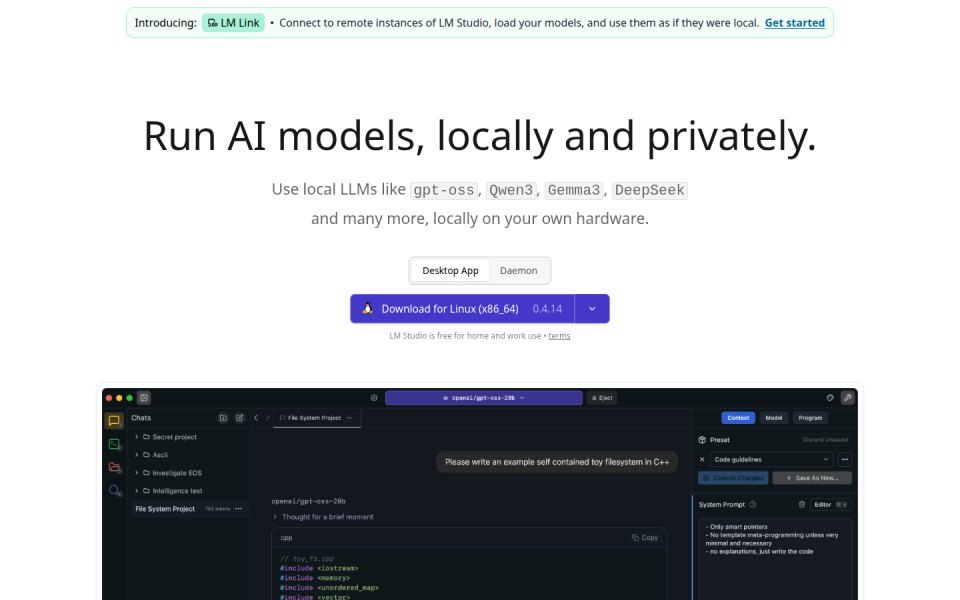Open the openai/gpt-oss-20b model selector
Screen dimensions: 960x600
tap(484, 398)
